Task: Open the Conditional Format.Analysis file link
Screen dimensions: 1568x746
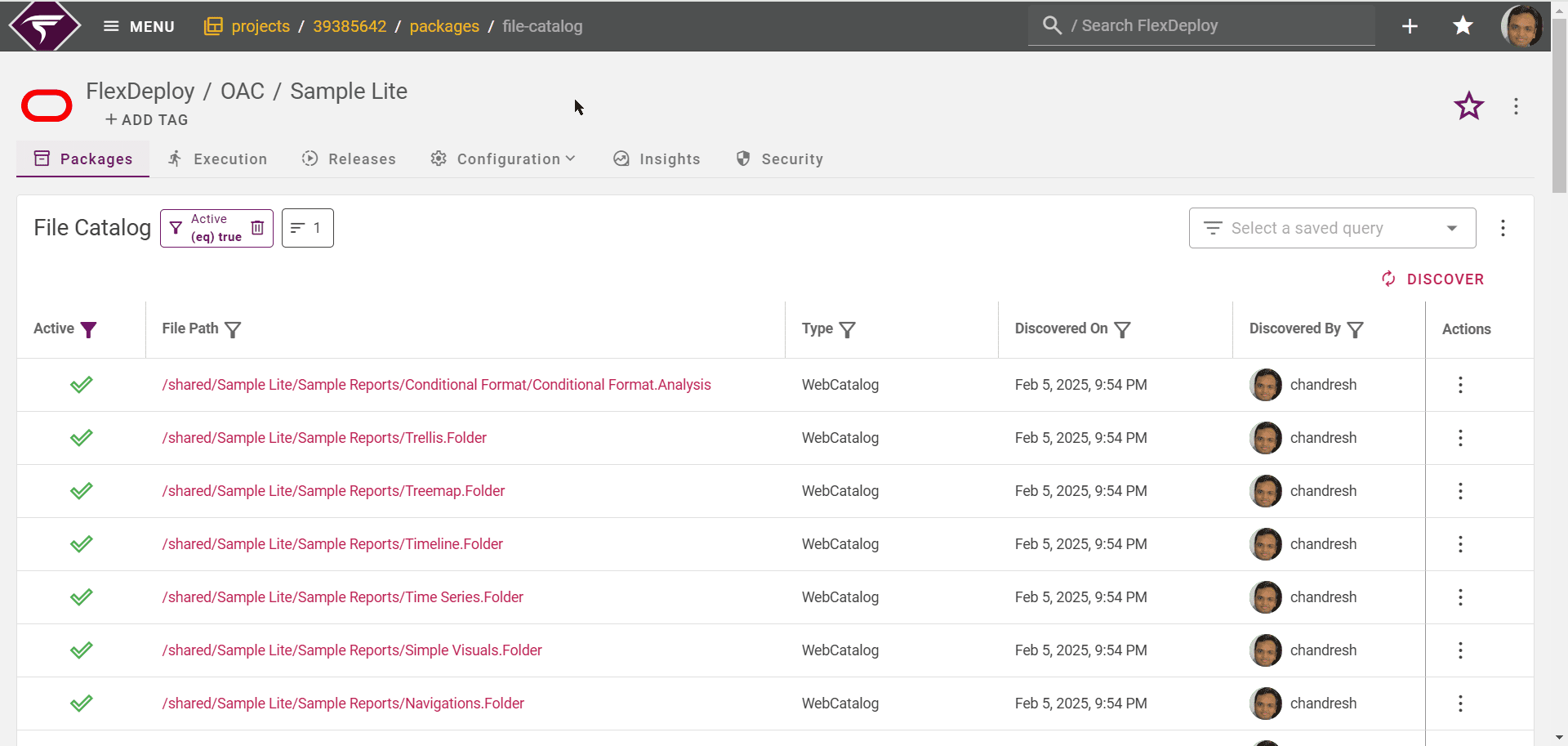Action: coord(437,385)
